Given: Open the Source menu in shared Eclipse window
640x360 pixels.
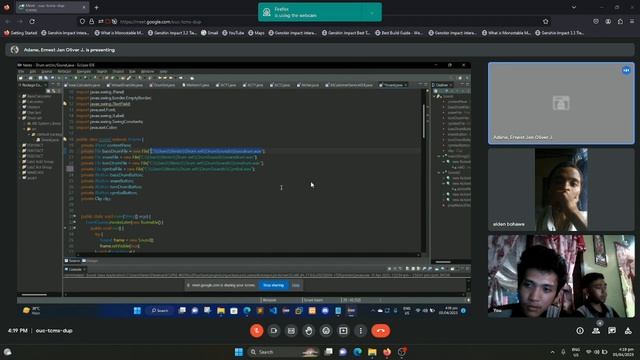Looking at the screenshot, I should tap(47, 71).
